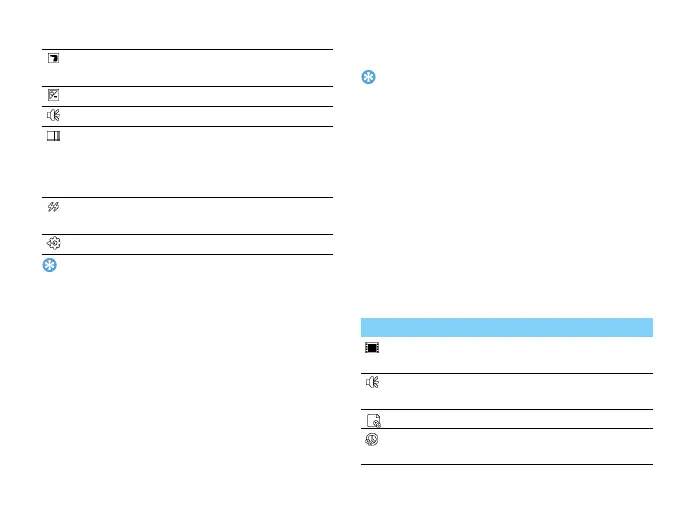The image size is (680, 510).
Task: Select the document with gear icon
Action: point(373,421)
